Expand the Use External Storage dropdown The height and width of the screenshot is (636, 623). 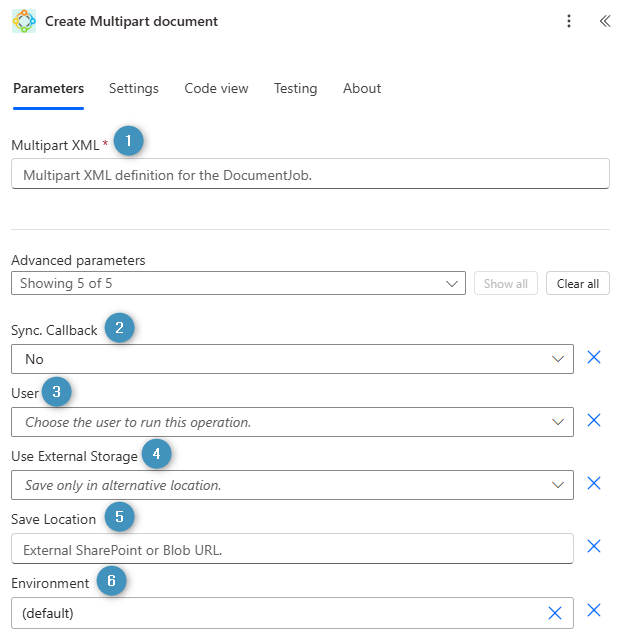[292, 485]
